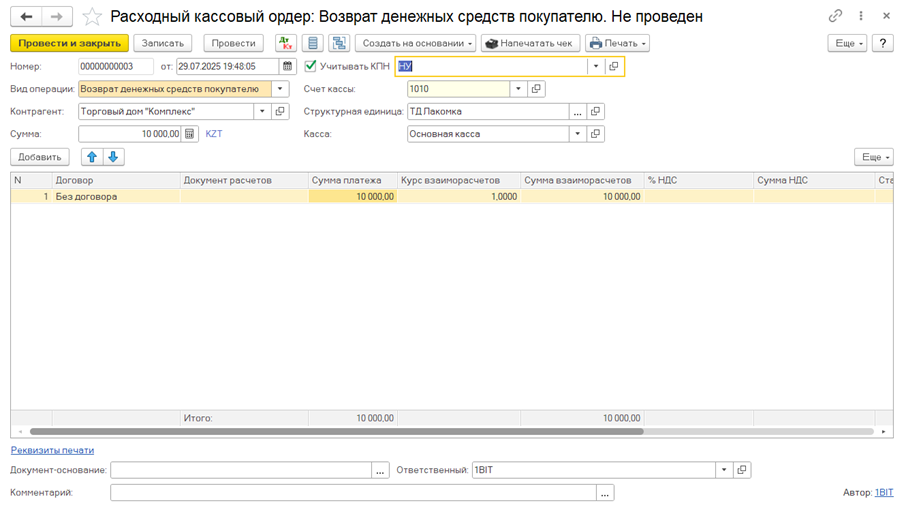
Task: Open the Создать на основании menu
Action: pos(415,43)
